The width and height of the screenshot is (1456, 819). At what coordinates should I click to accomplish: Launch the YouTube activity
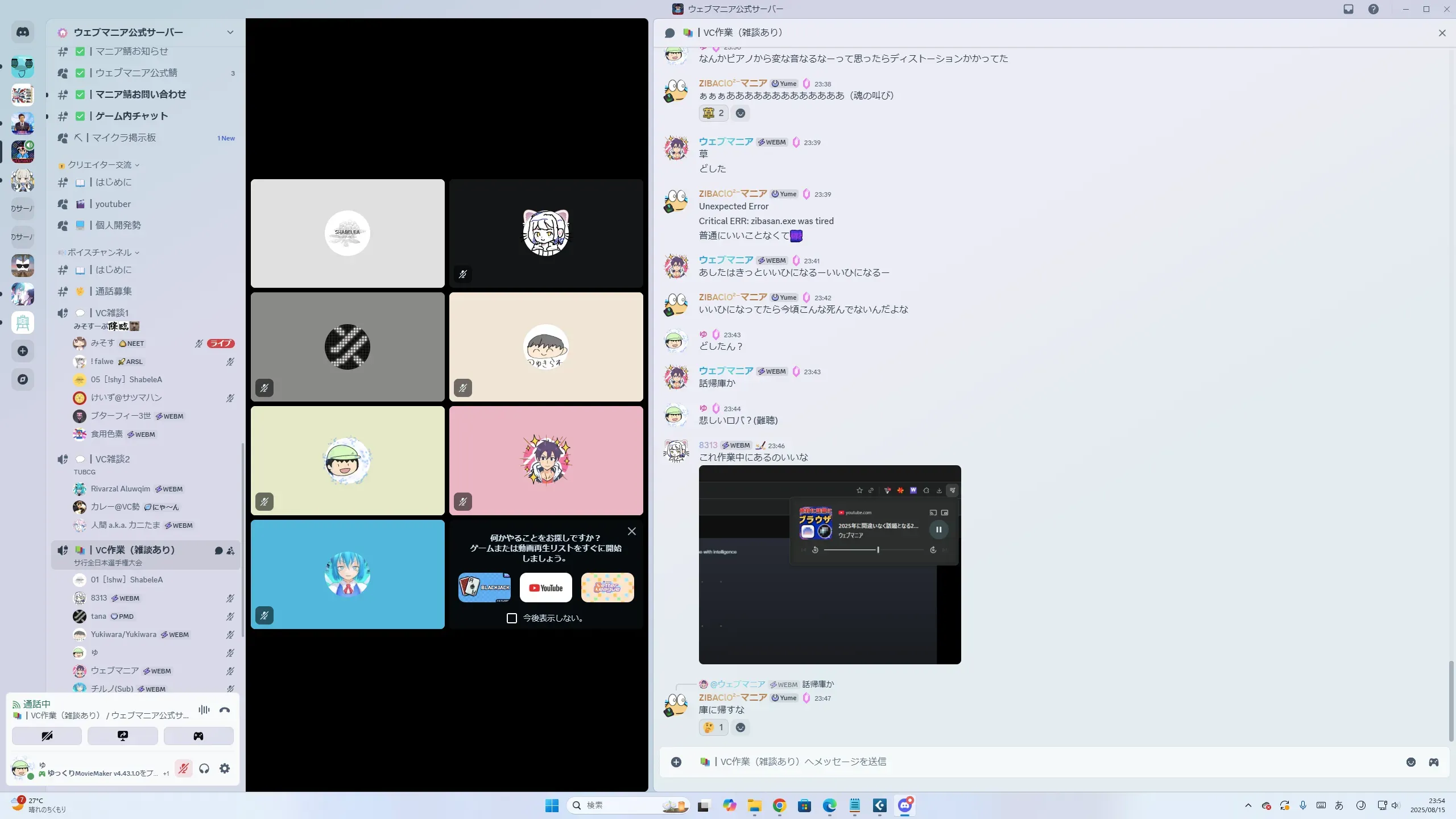point(545,588)
